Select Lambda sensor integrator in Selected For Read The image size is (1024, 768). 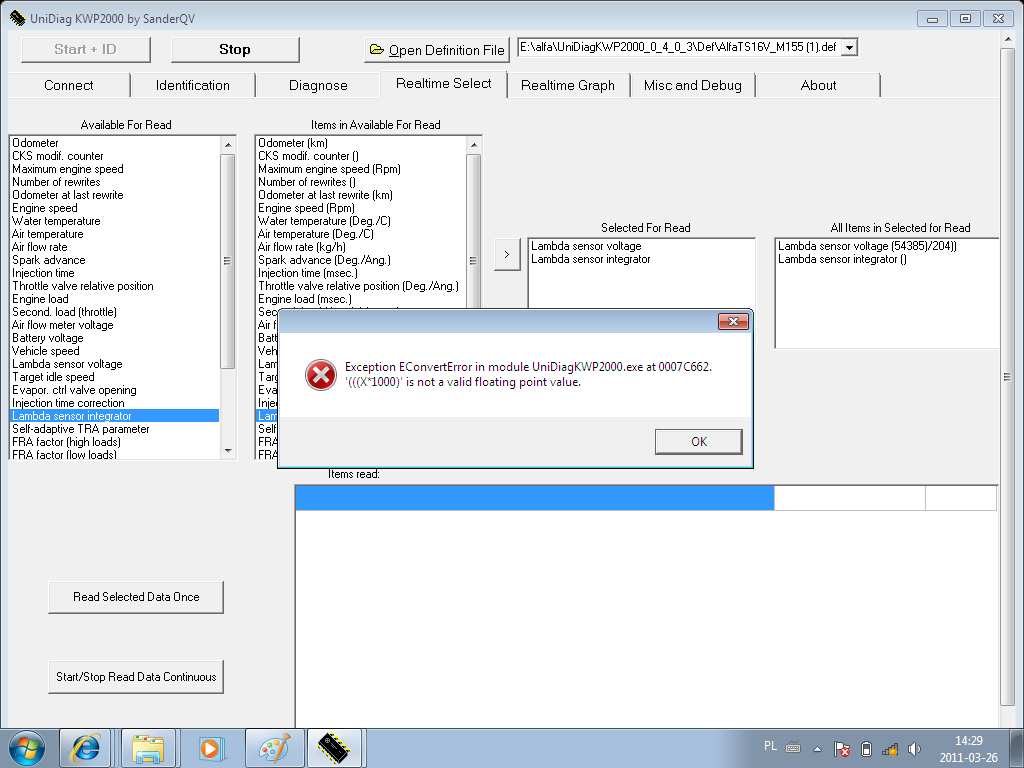pos(641,259)
